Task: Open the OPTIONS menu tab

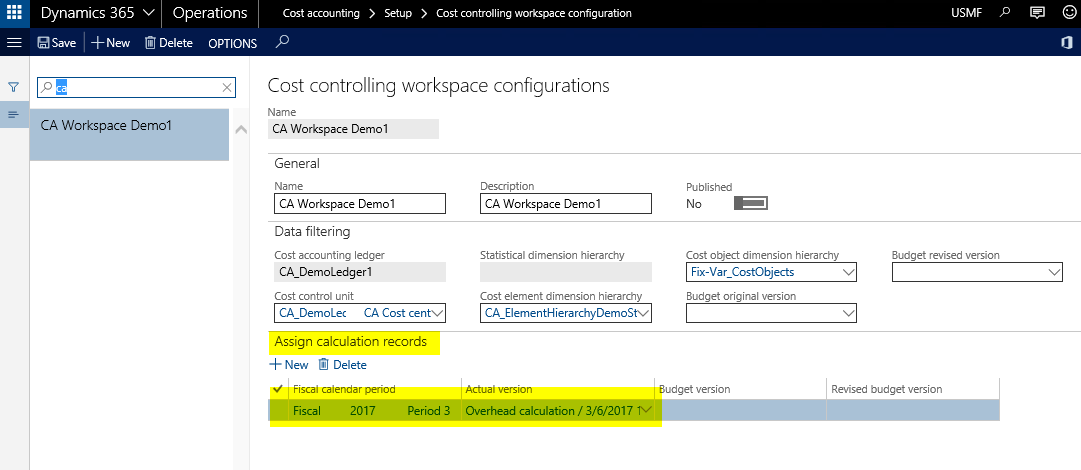Action: click(232, 43)
